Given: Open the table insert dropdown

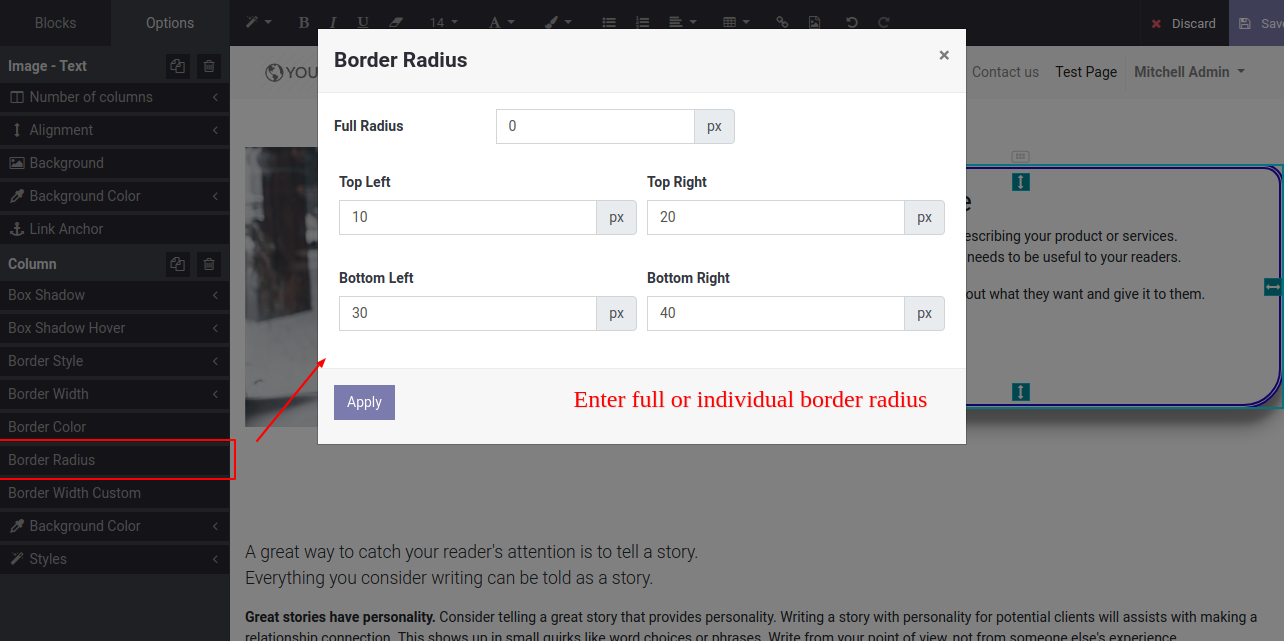Looking at the screenshot, I should click(734, 22).
